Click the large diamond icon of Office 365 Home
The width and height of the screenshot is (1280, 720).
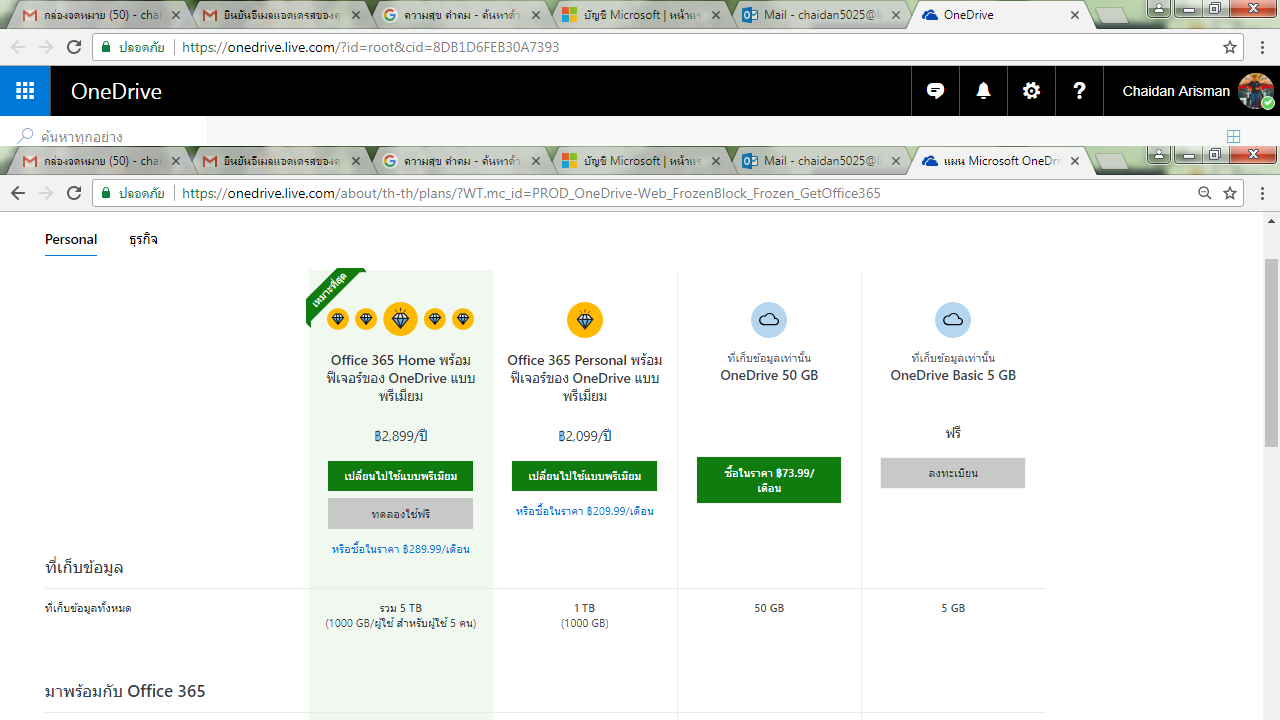pyautogui.click(x=400, y=319)
